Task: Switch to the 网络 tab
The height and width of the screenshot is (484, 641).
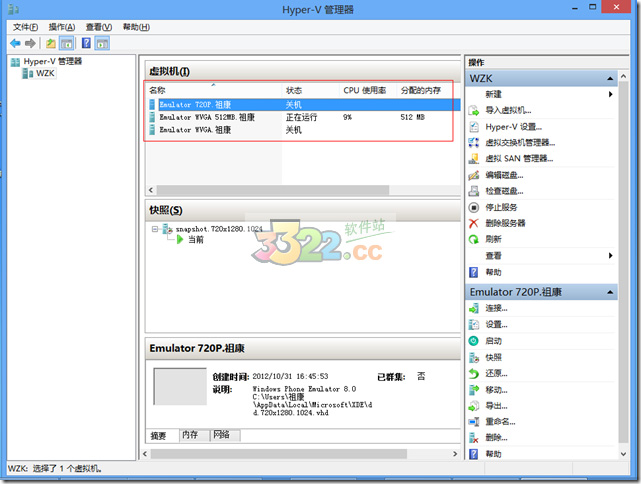Action: [x=223, y=435]
